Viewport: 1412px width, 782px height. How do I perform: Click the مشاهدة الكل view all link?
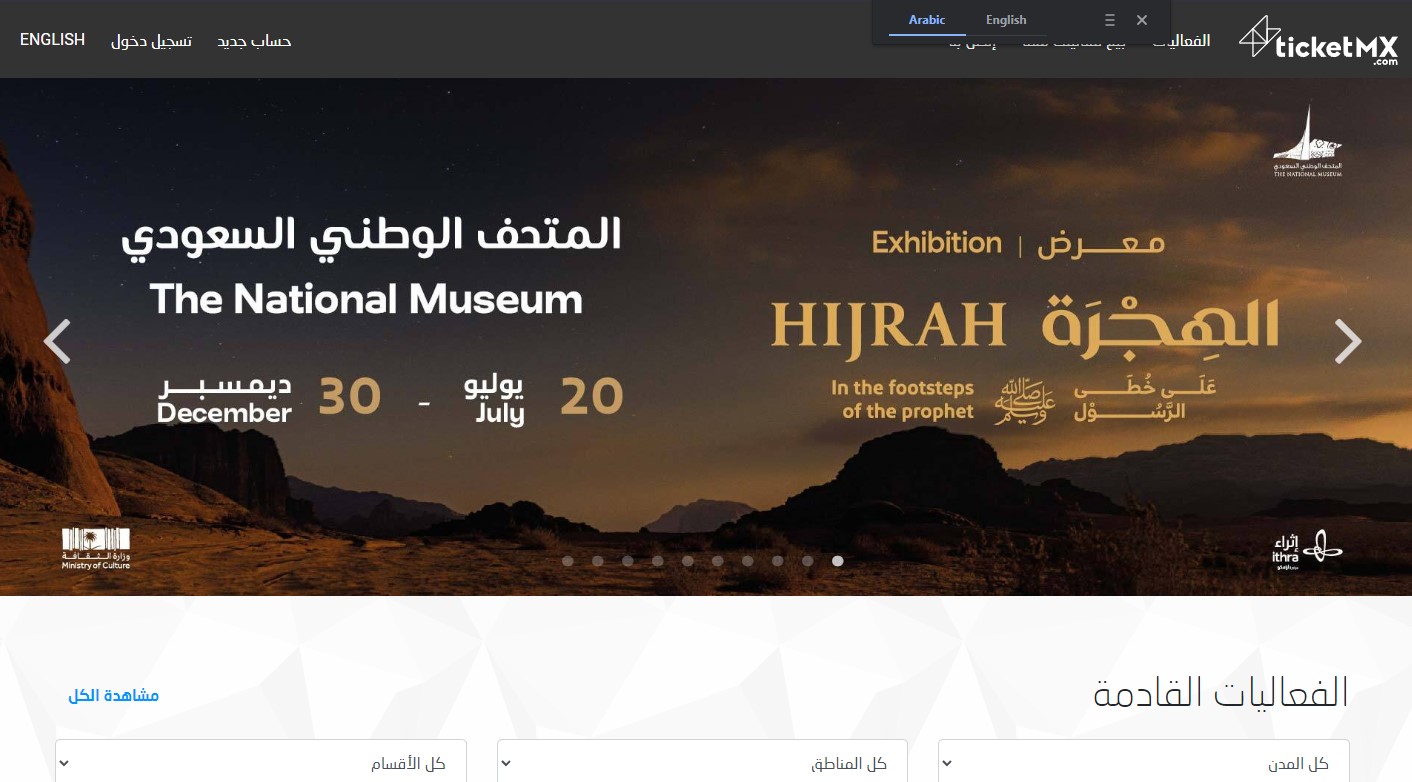114,695
